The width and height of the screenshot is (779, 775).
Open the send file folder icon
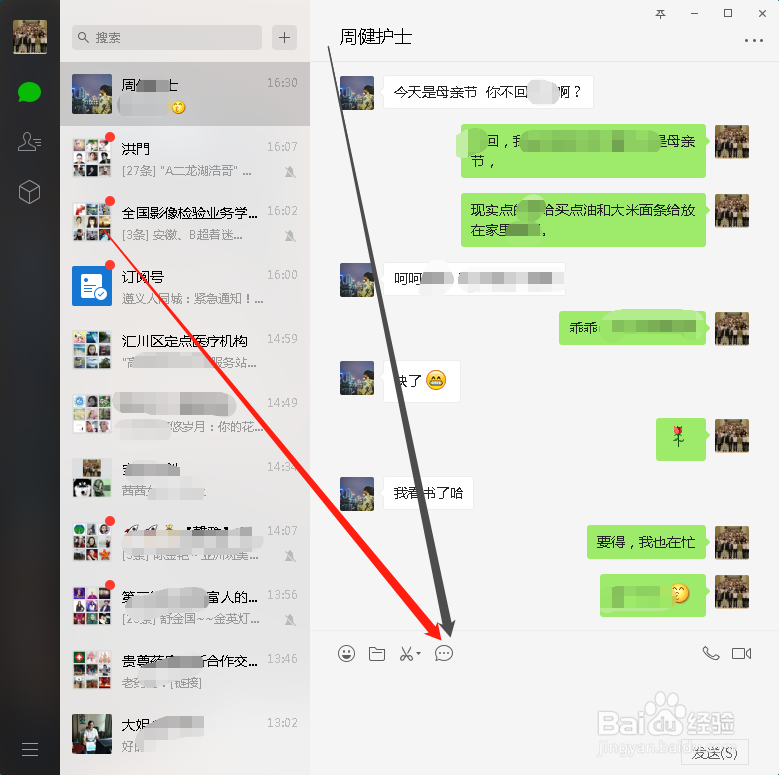(377, 653)
